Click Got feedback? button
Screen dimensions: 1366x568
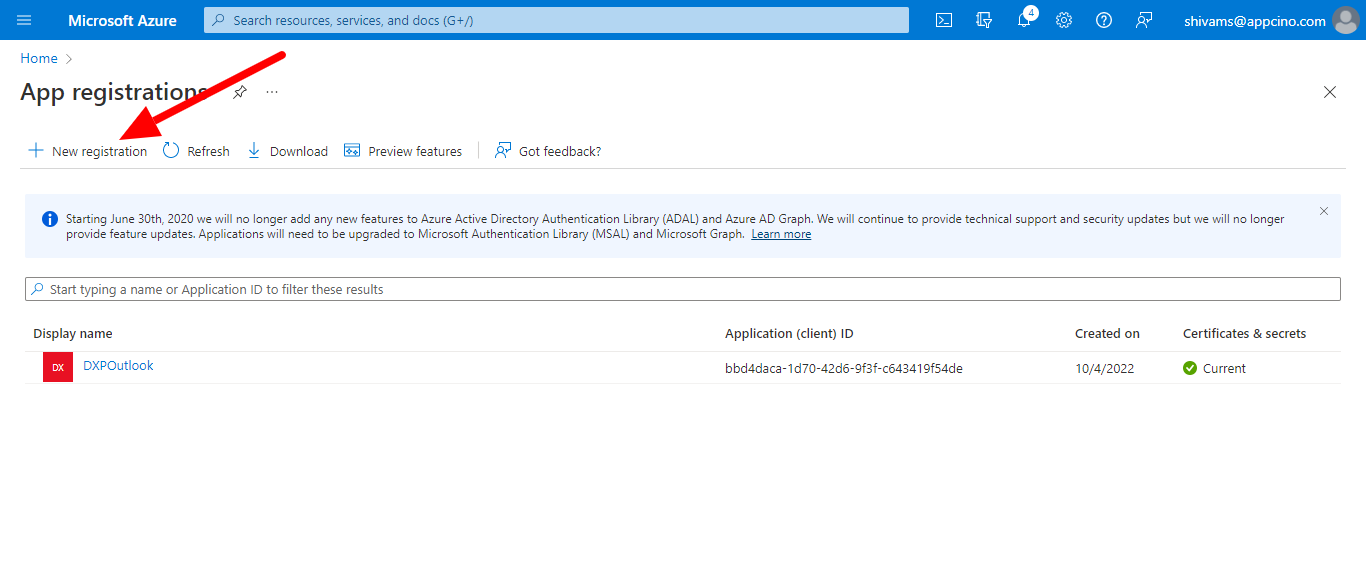click(549, 151)
